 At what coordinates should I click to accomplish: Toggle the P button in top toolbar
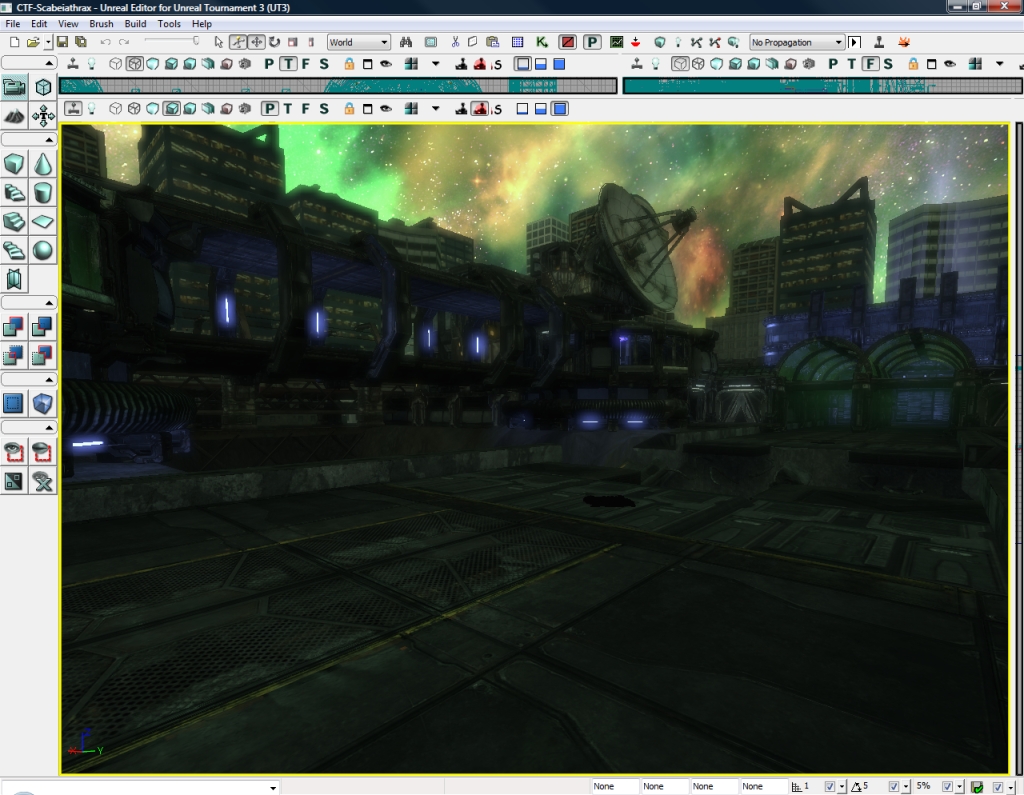[592, 42]
